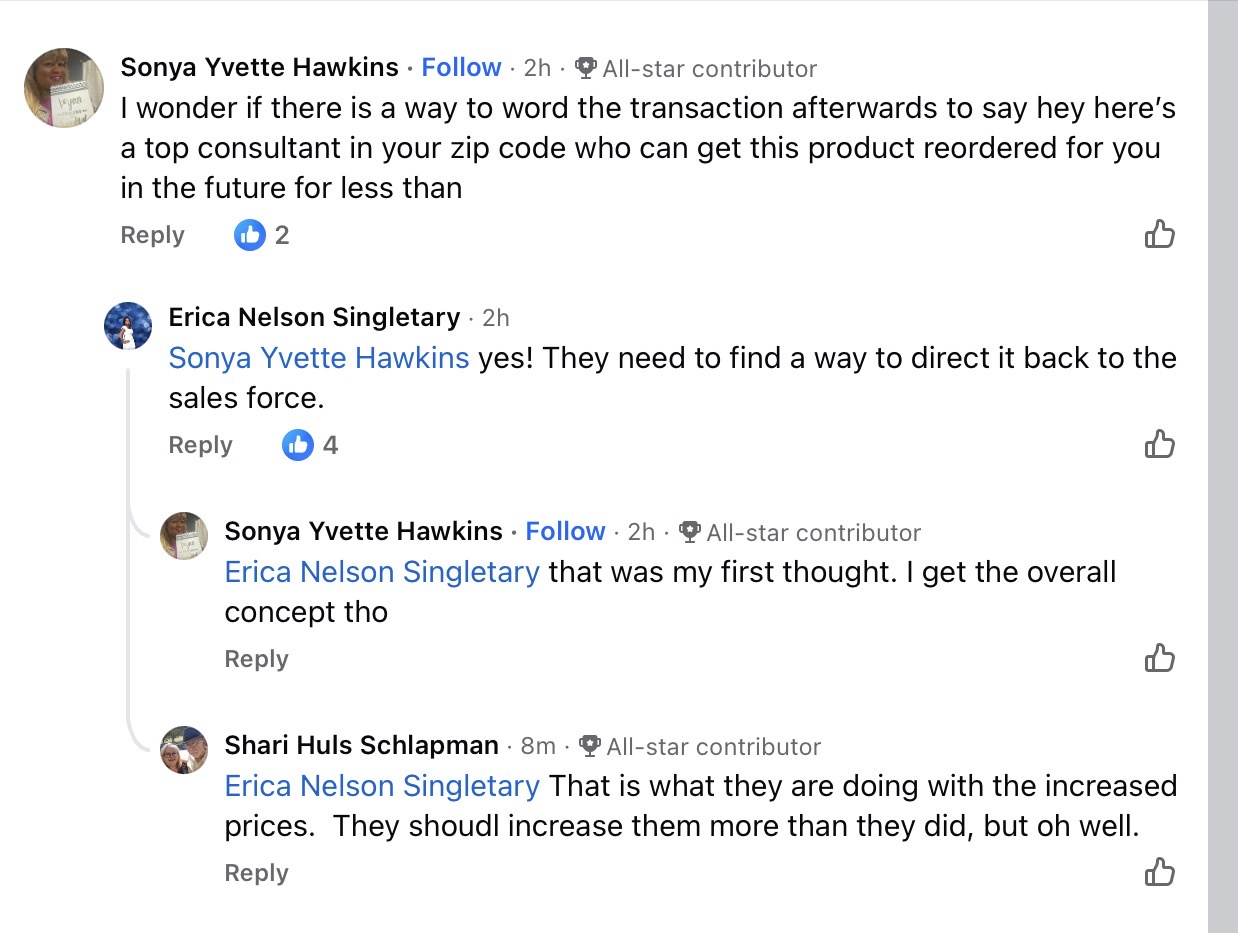
Task: Like Sonya's "first thought" reply
Action: click(1159, 658)
